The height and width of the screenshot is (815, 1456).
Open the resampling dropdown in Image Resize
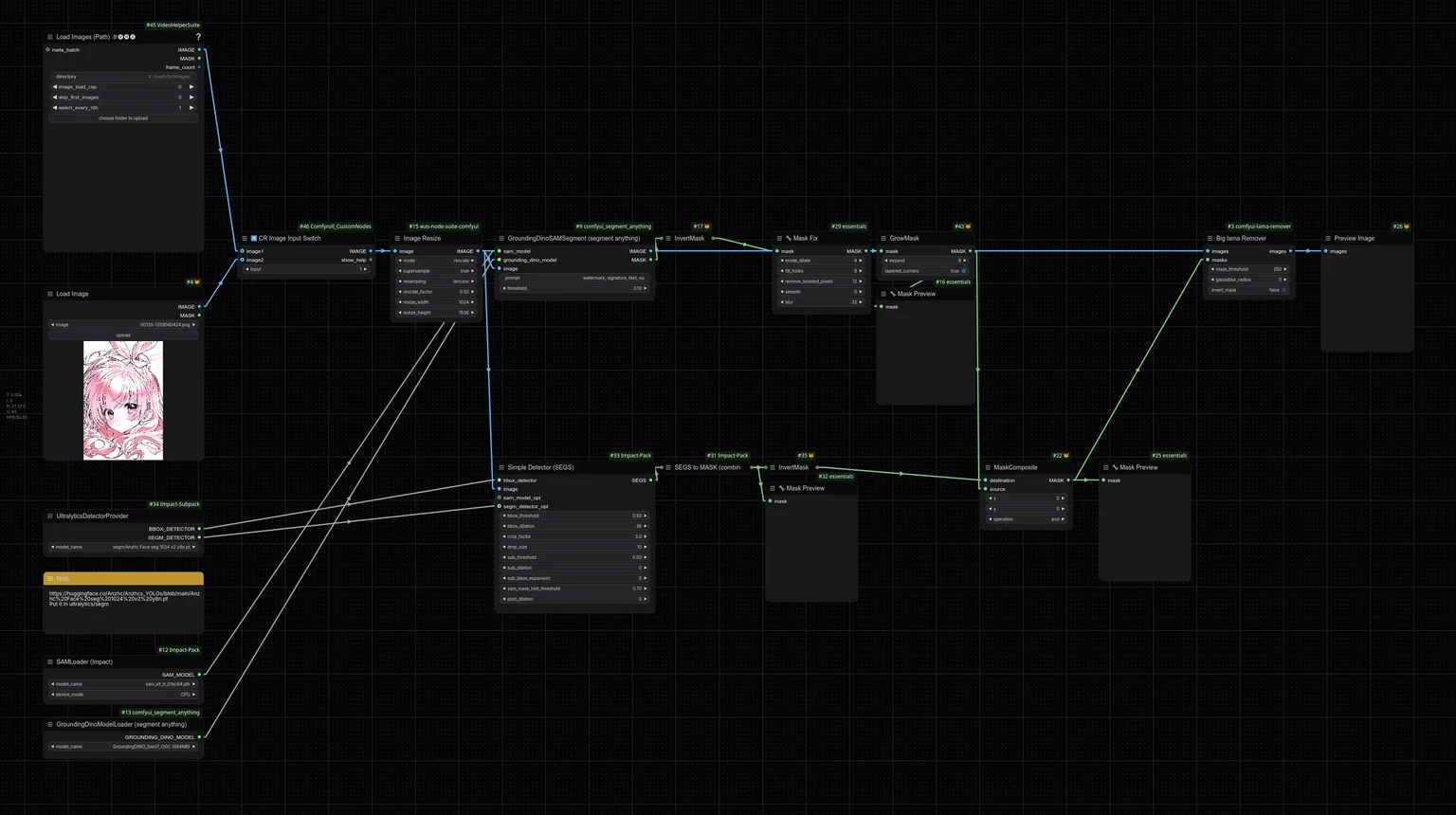click(435, 281)
